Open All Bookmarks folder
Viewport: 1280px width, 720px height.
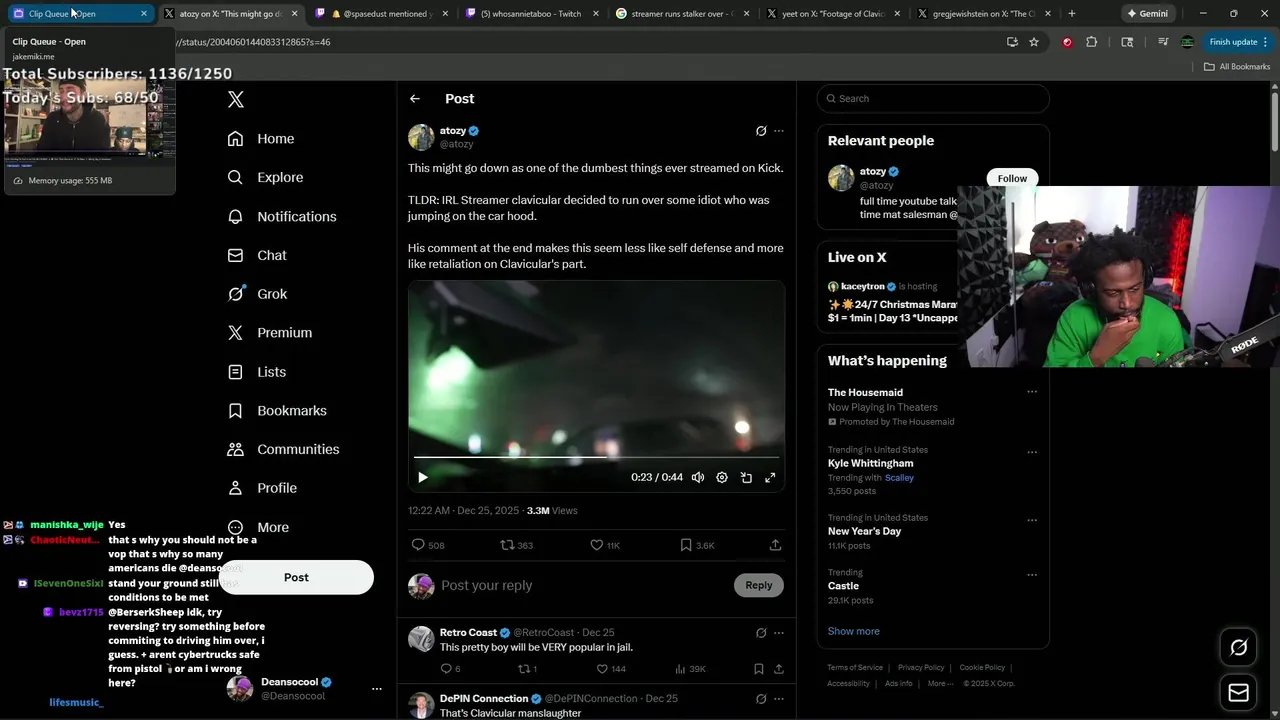(1237, 67)
